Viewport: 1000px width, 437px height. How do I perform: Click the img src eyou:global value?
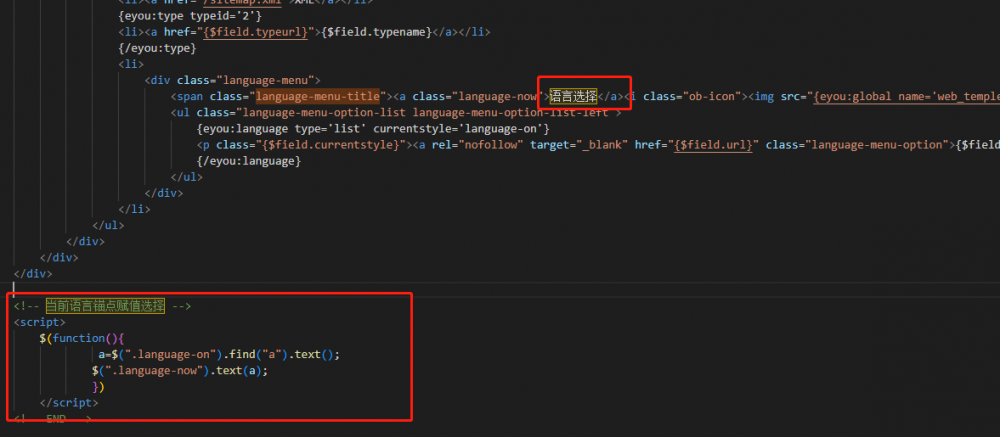906,97
